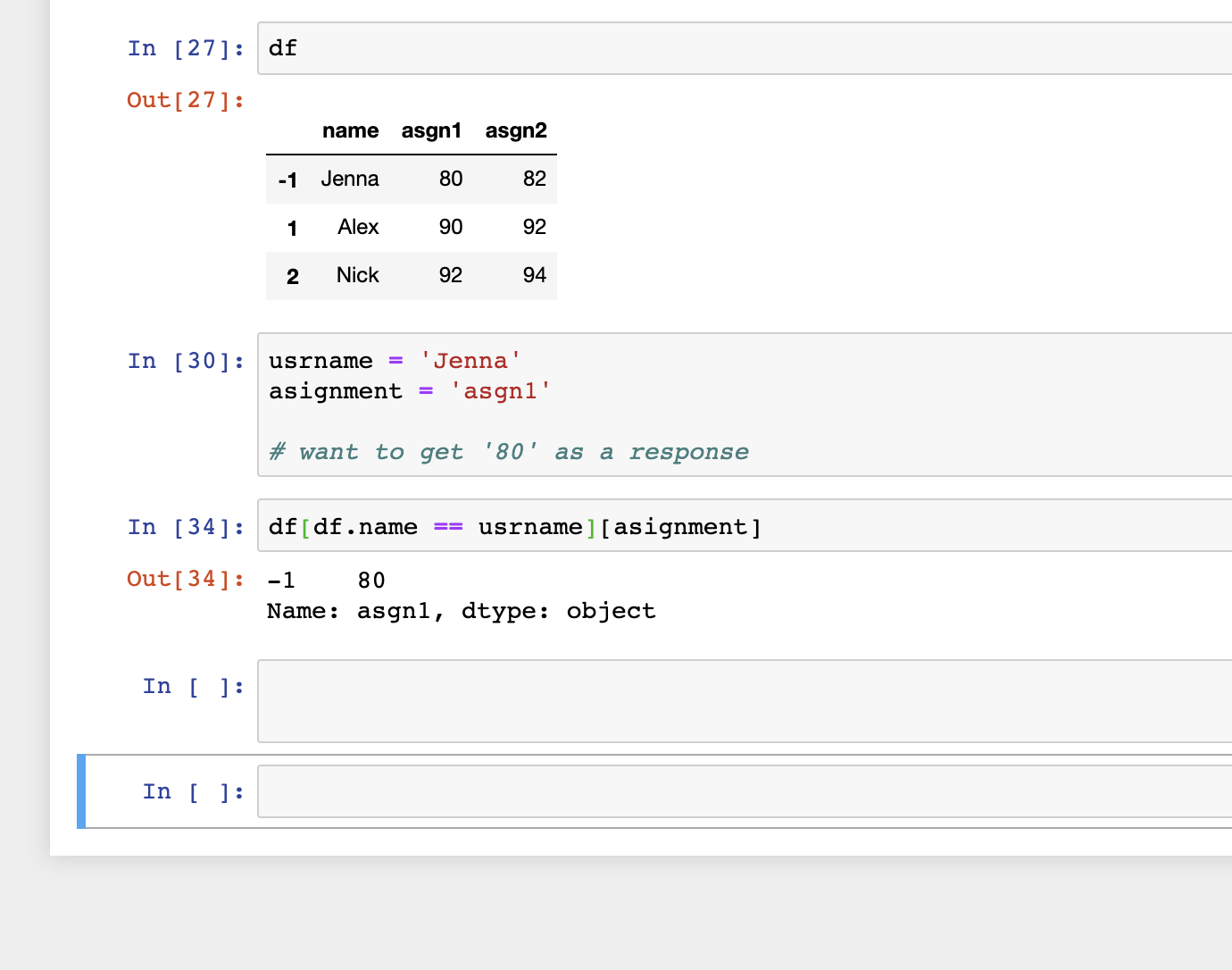Click the asgn2 column header

point(516,130)
